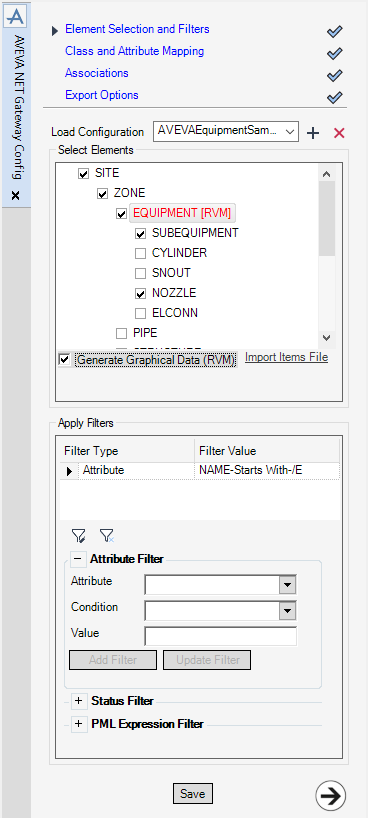Check the PIPE checkbox

(x=122, y=334)
